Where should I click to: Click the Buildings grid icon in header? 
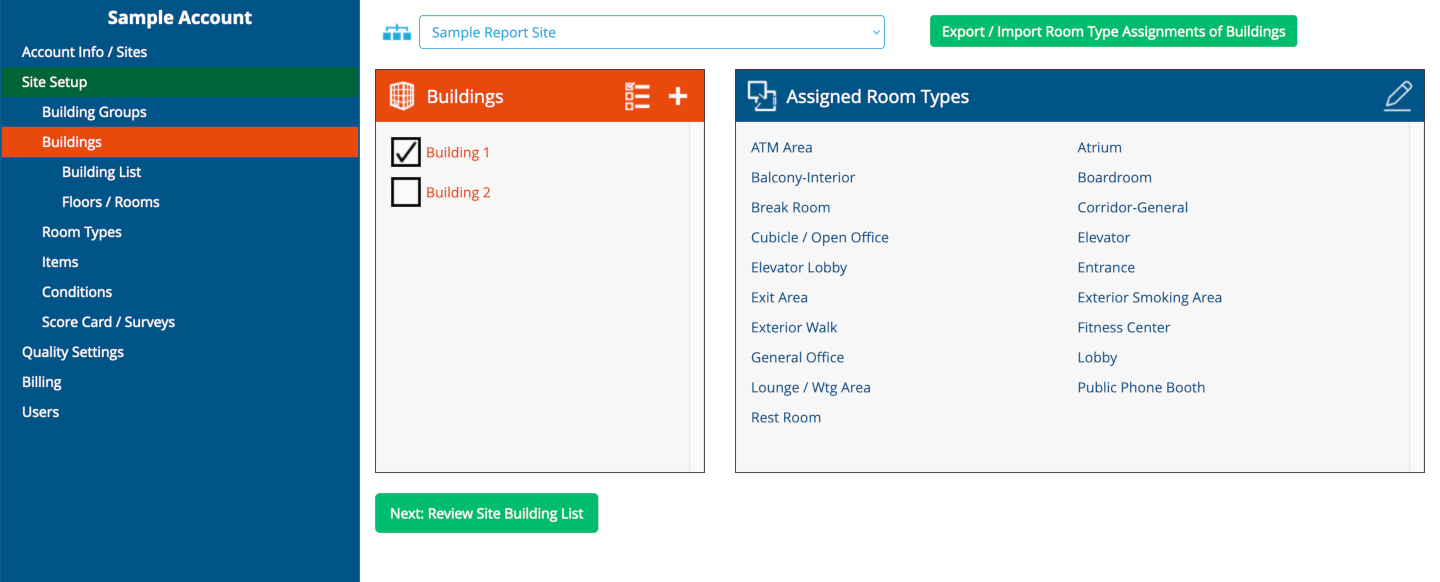point(401,96)
